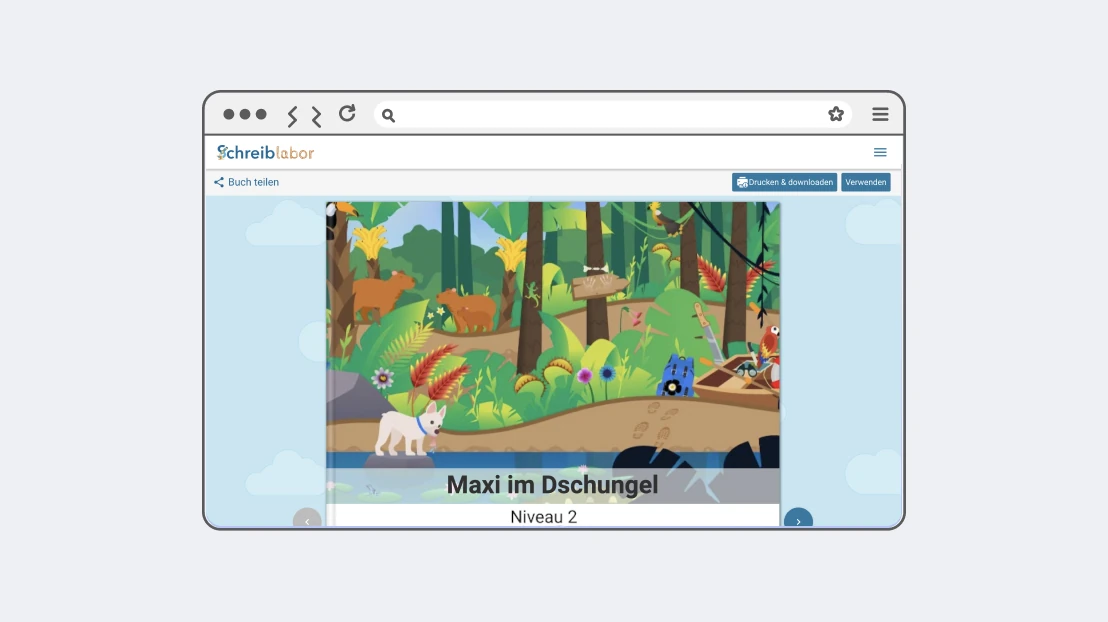This screenshot has height=622, width=1108.
Task: Click the Maxi im Dschungel title
Action: (553, 485)
